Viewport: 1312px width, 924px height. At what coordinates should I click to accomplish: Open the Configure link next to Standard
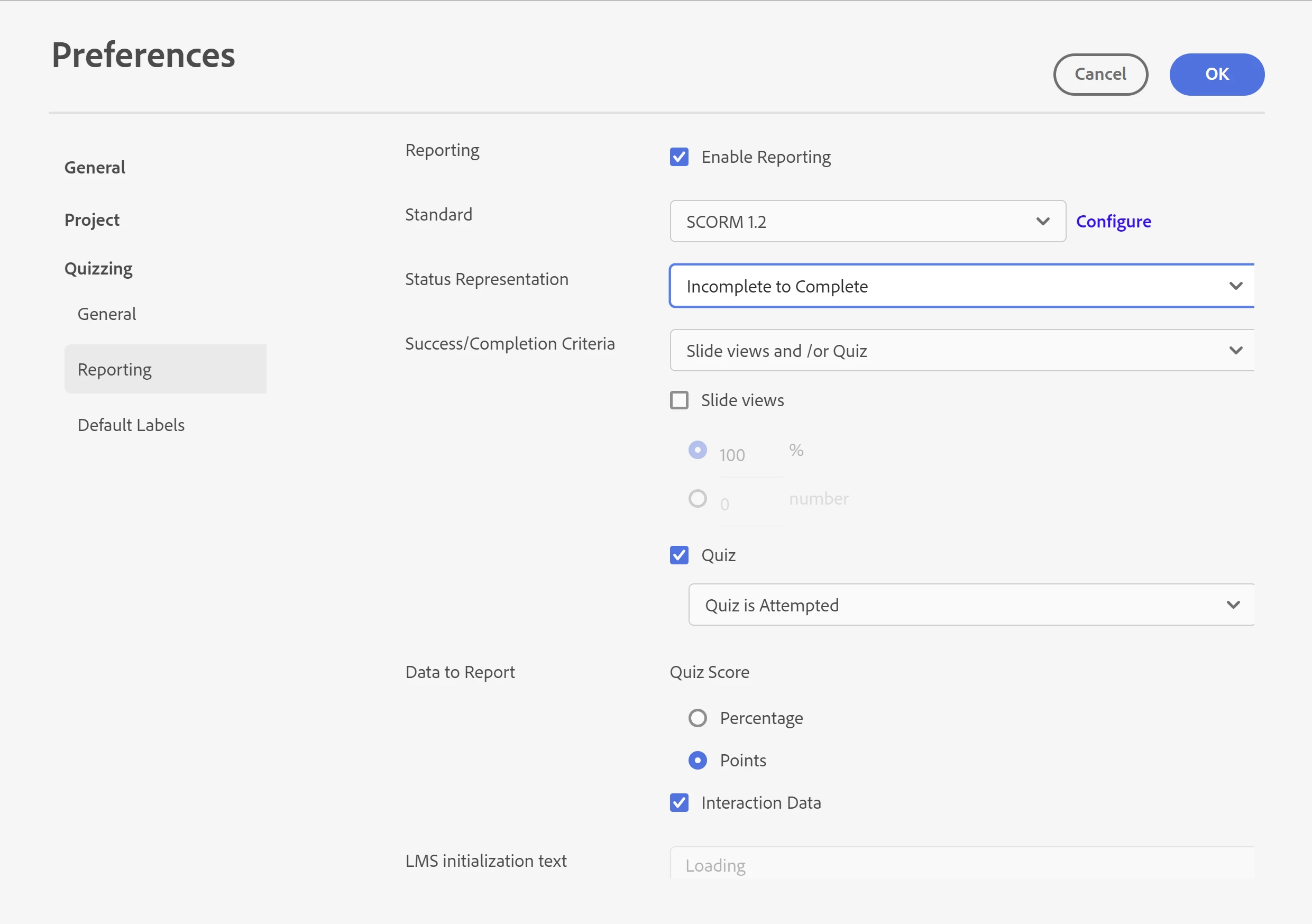(1113, 222)
